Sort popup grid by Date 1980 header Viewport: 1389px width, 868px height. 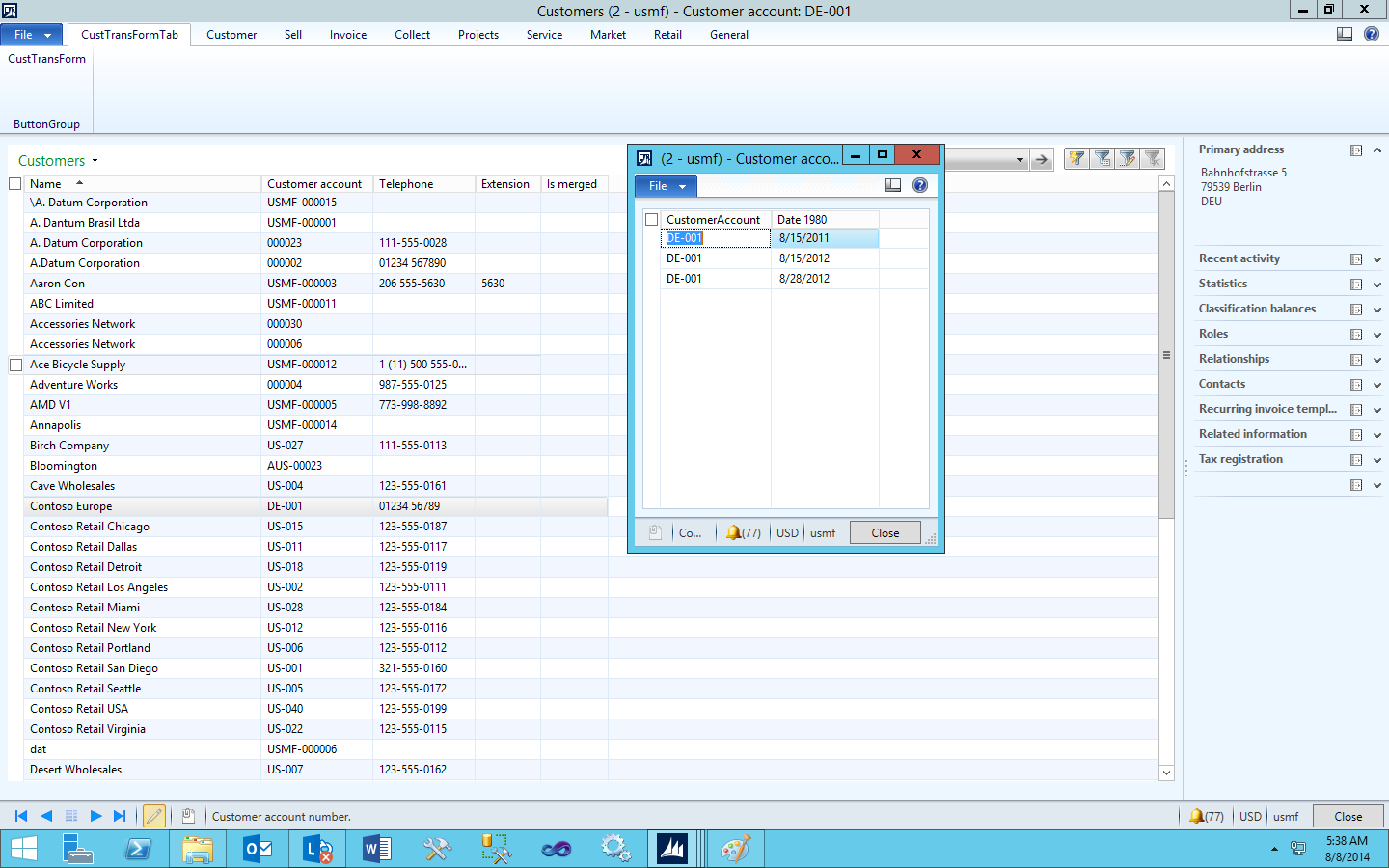825,220
